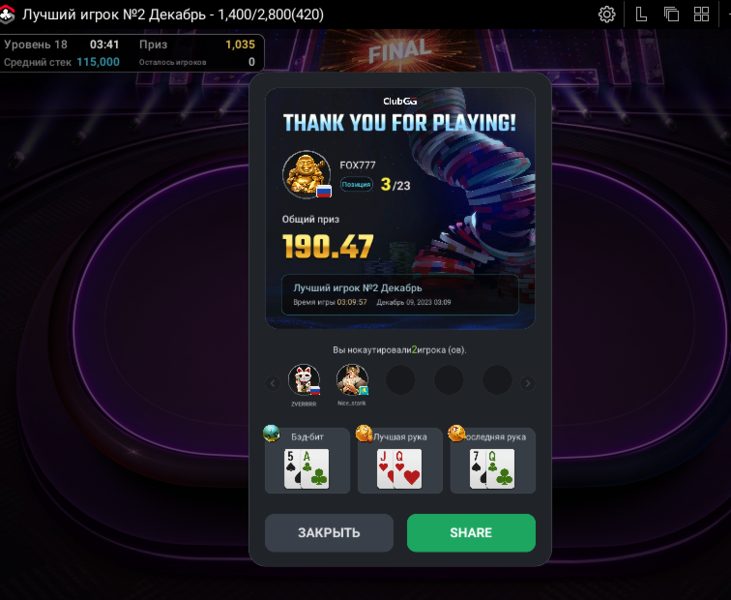Open the tile grid view icon
731x600 pixels.
click(701, 14)
